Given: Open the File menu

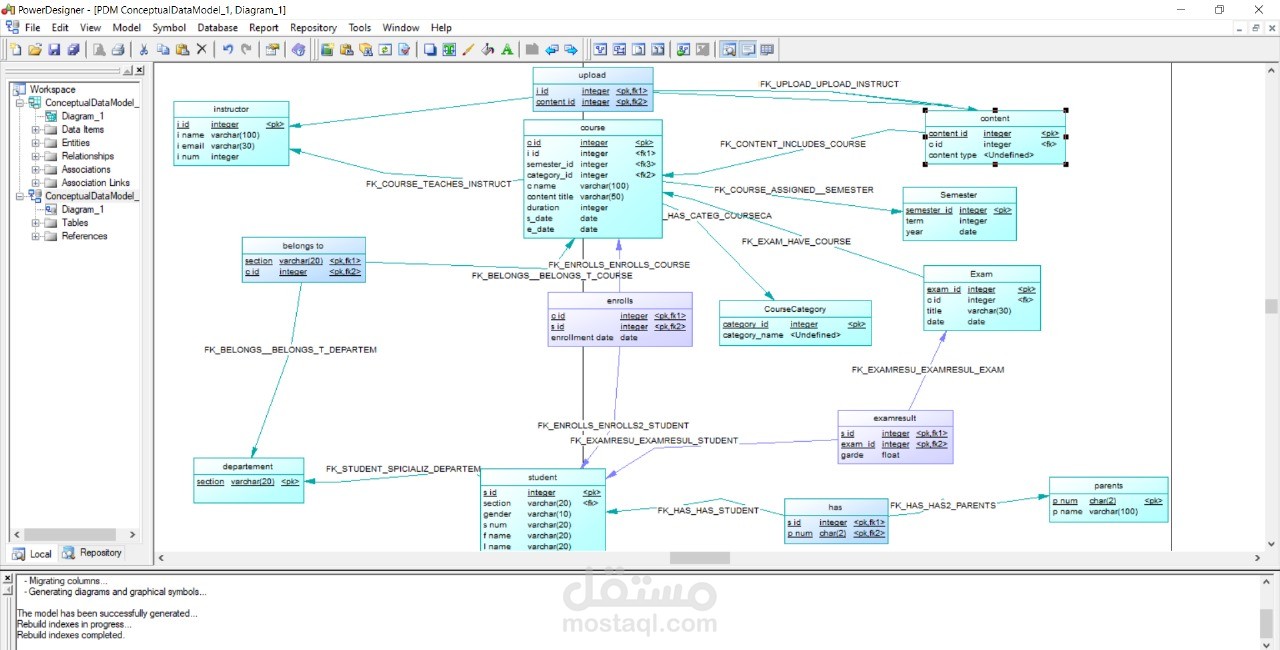Looking at the screenshot, I should (x=33, y=28).
